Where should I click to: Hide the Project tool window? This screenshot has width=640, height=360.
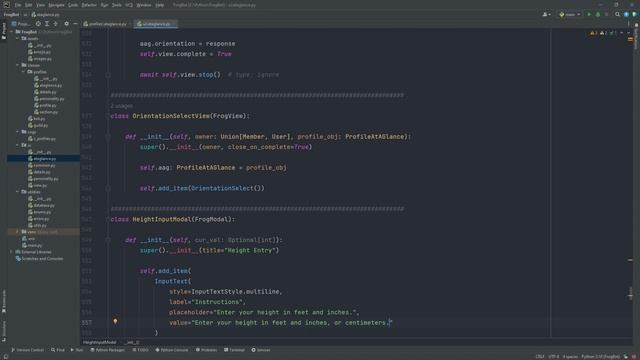point(76,24)
